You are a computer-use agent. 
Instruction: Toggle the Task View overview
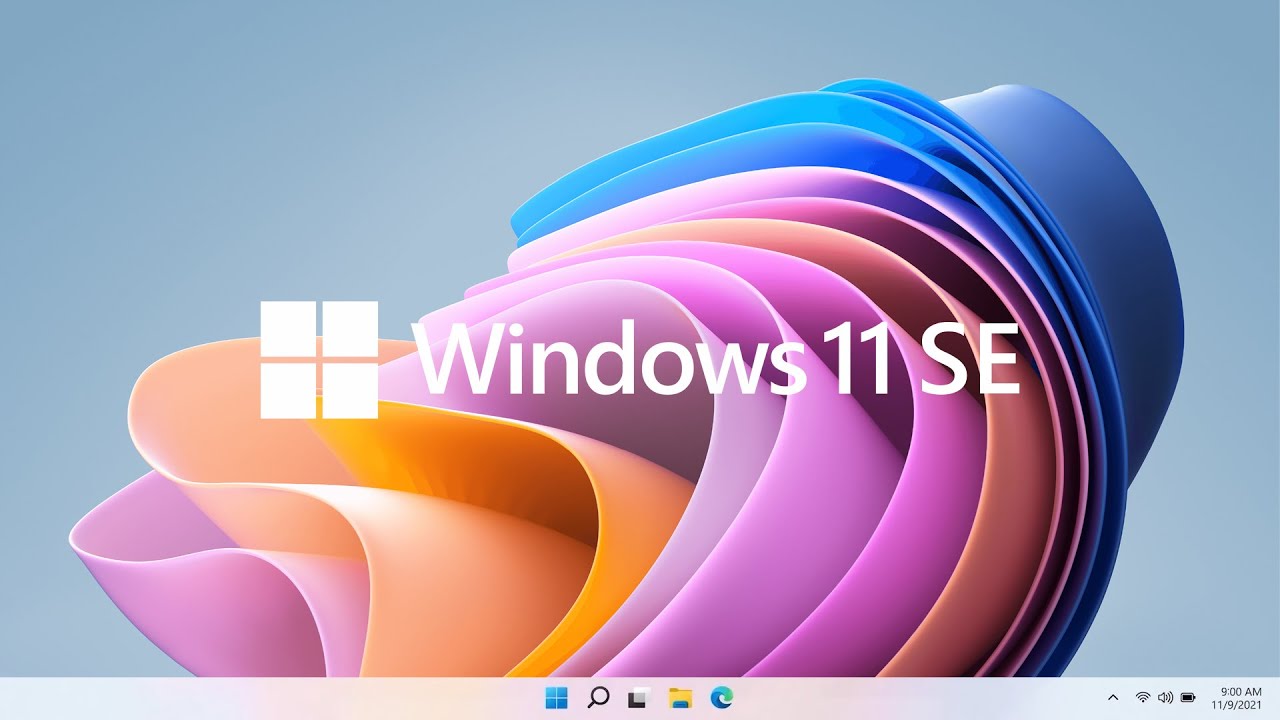634,699
